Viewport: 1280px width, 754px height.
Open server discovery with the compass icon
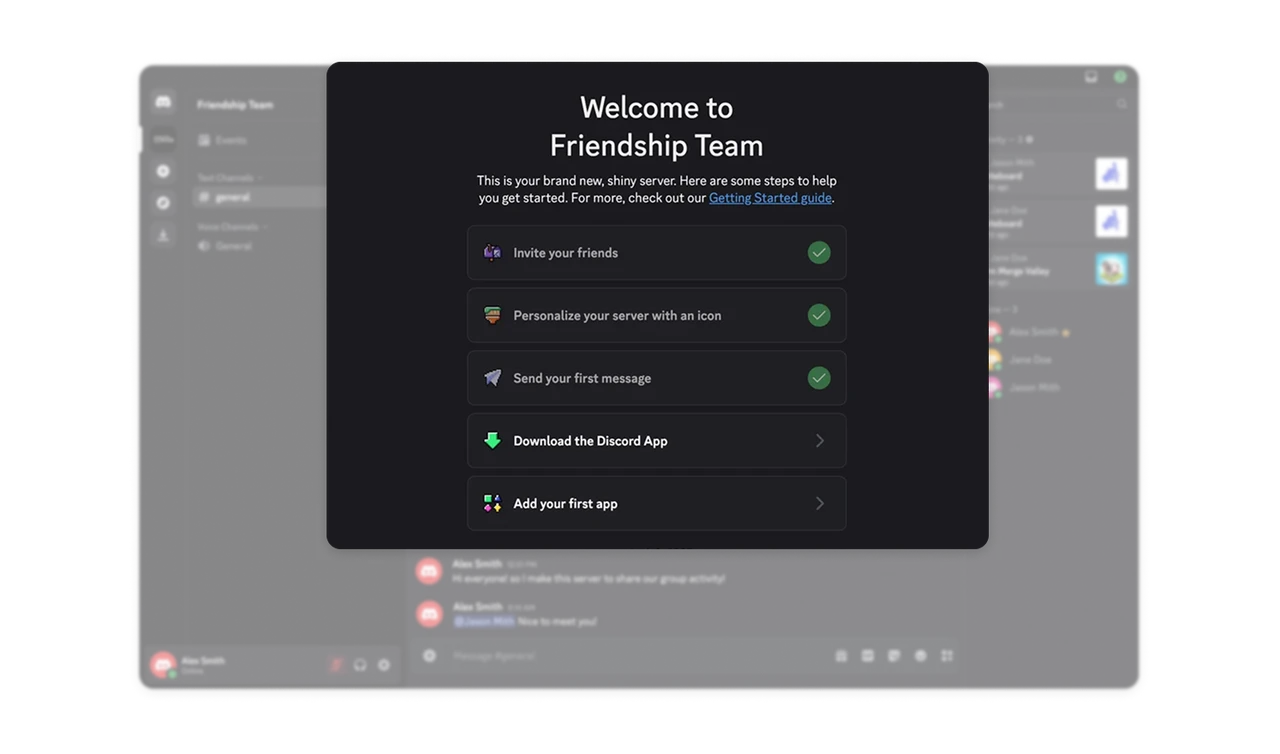[x=163, y=203]
